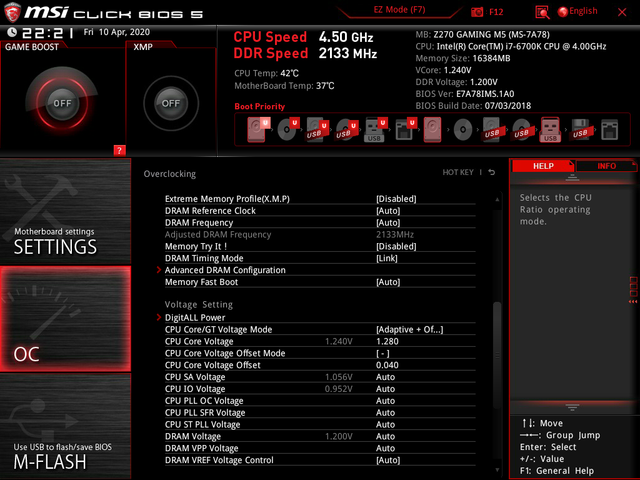The image size is (640, 480).
Task: Select USB floppy boot device icon
Action: [x=580, y=129]
